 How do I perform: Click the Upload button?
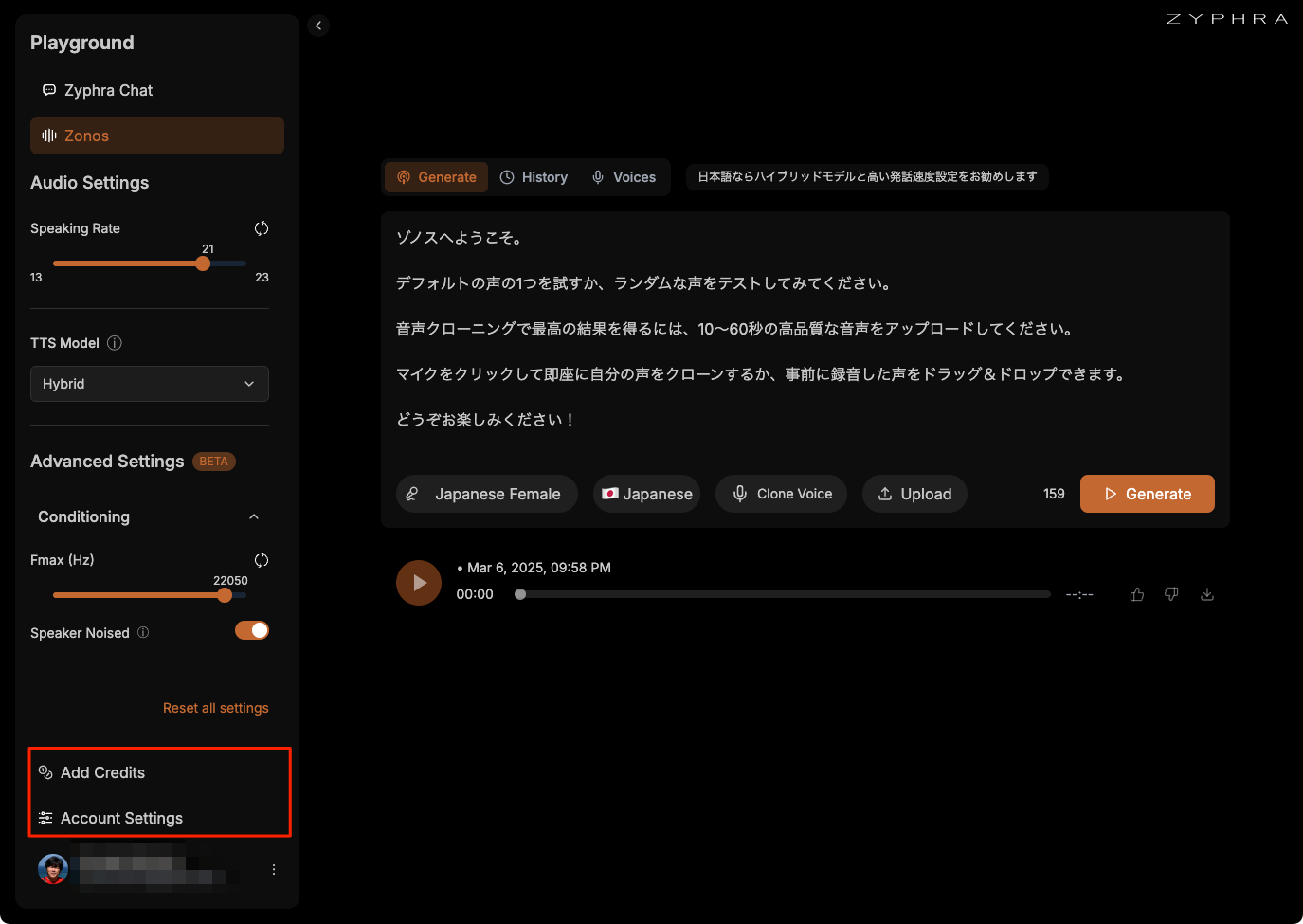(x=914, y=494)
